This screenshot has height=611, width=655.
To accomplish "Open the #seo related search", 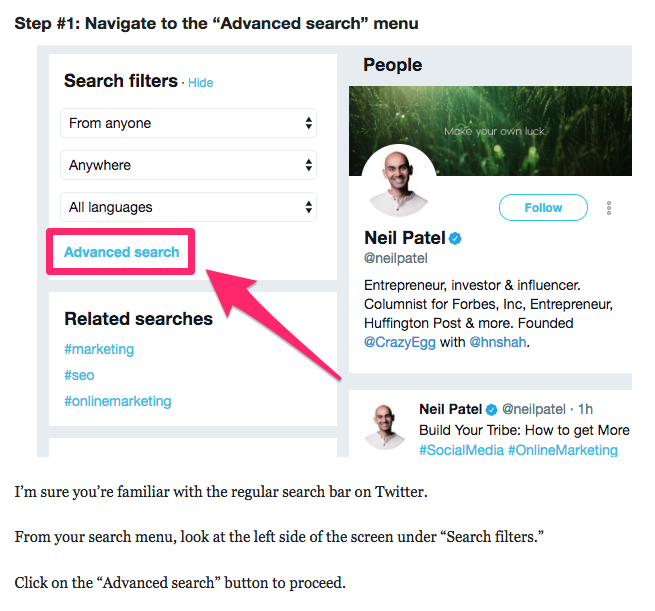I will pyautogui.click(x=79, y=375).
